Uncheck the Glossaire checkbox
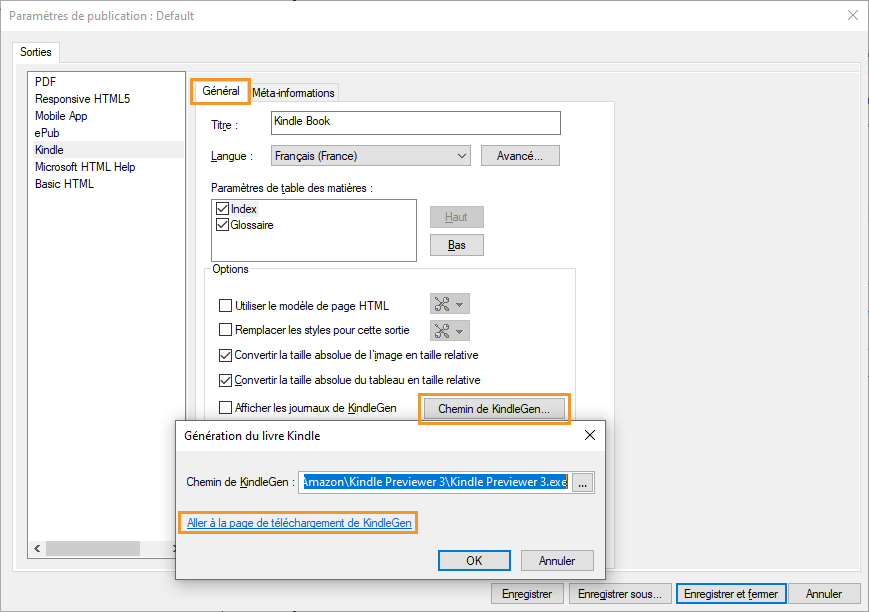This screenshot has height=612, width=869. click(x=222, y=225)
